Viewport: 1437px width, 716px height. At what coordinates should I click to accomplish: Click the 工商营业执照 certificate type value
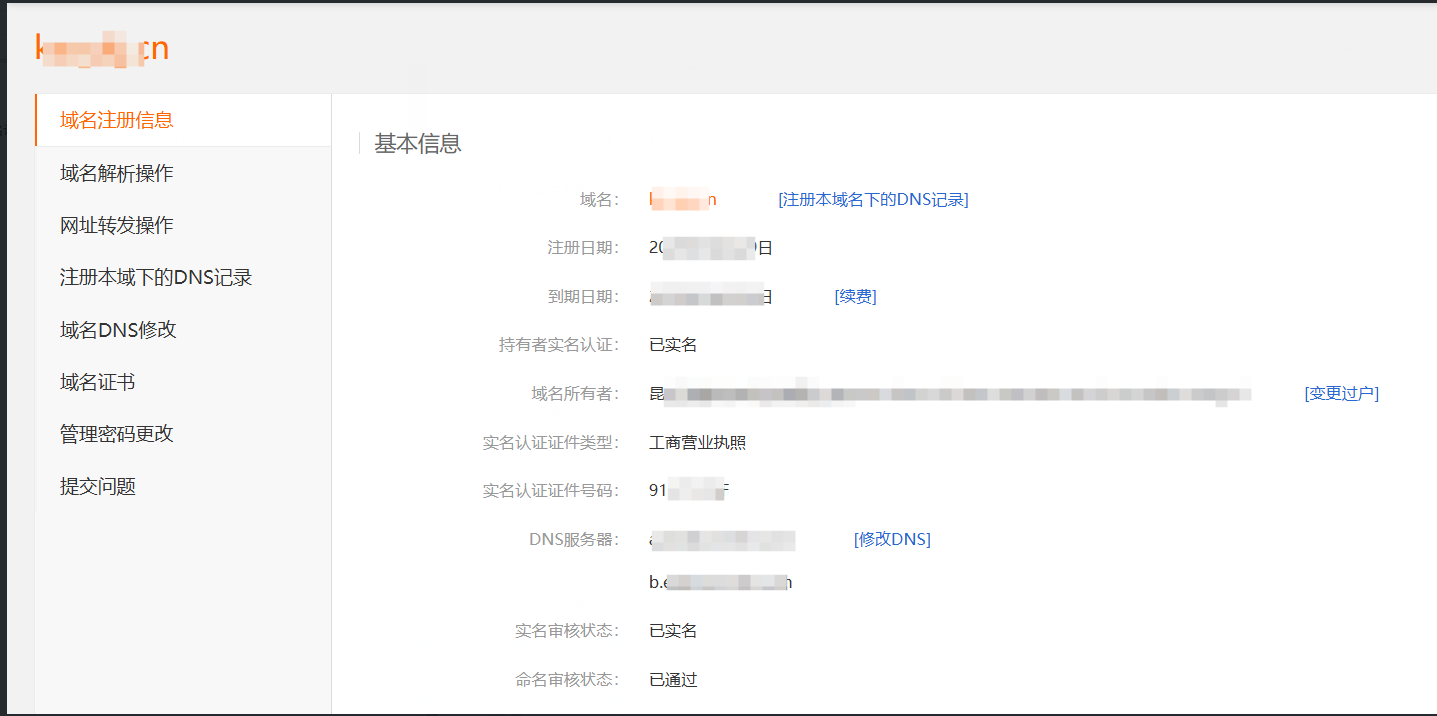(x=697, y=442)
